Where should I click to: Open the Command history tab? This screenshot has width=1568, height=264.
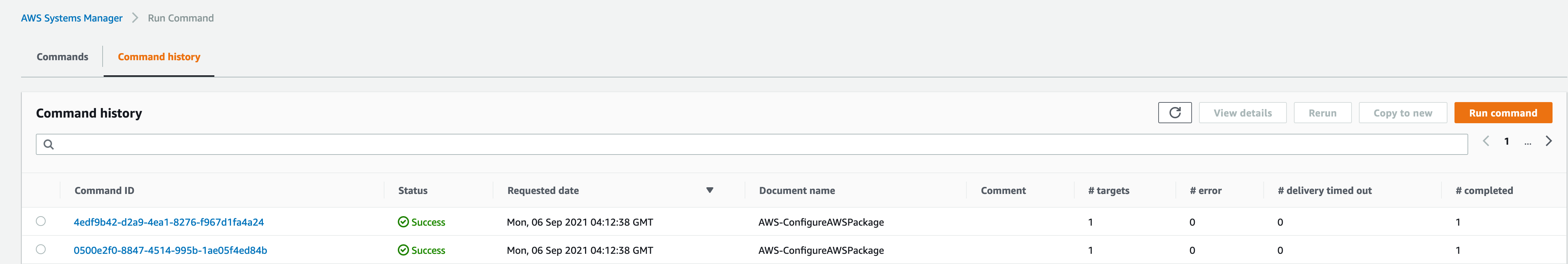(x=159, y=57)
